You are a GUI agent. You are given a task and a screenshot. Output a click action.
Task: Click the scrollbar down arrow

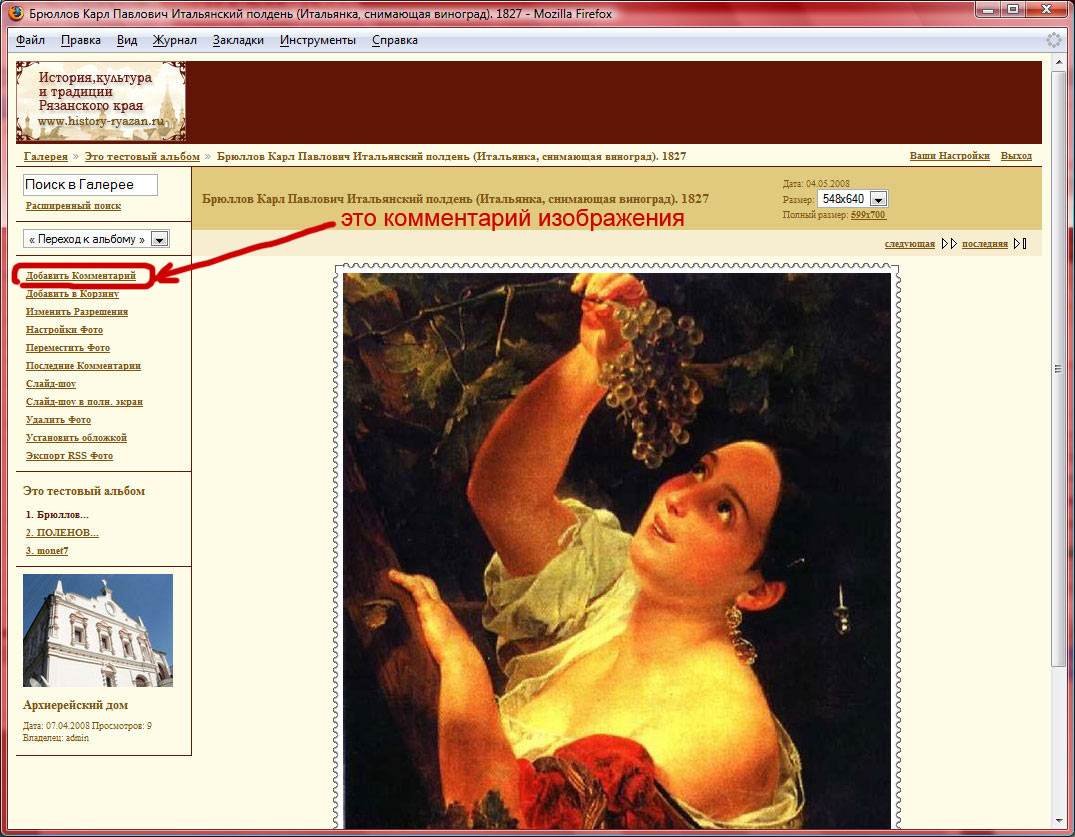1059,821
